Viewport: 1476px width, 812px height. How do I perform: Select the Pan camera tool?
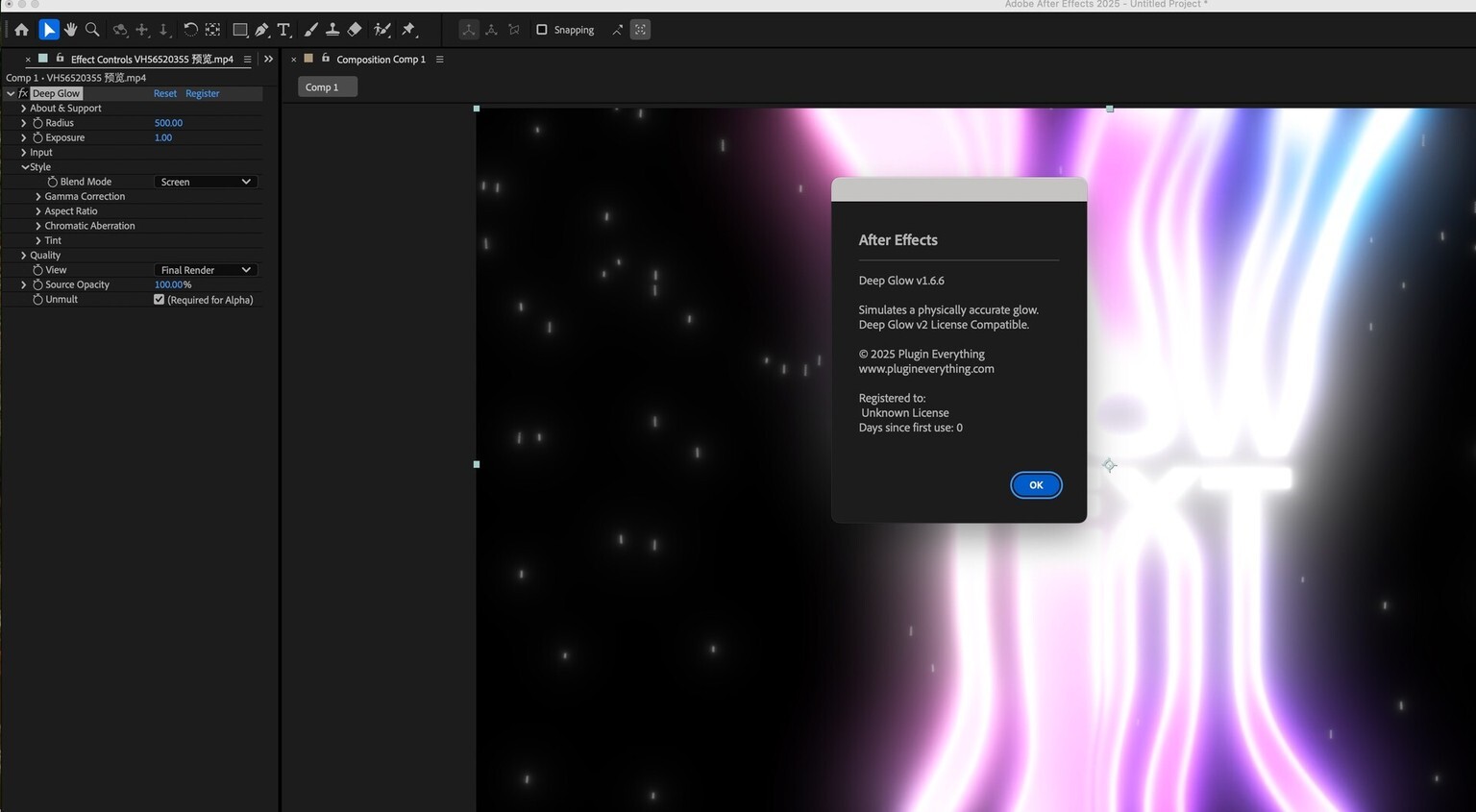pos(142,30)
